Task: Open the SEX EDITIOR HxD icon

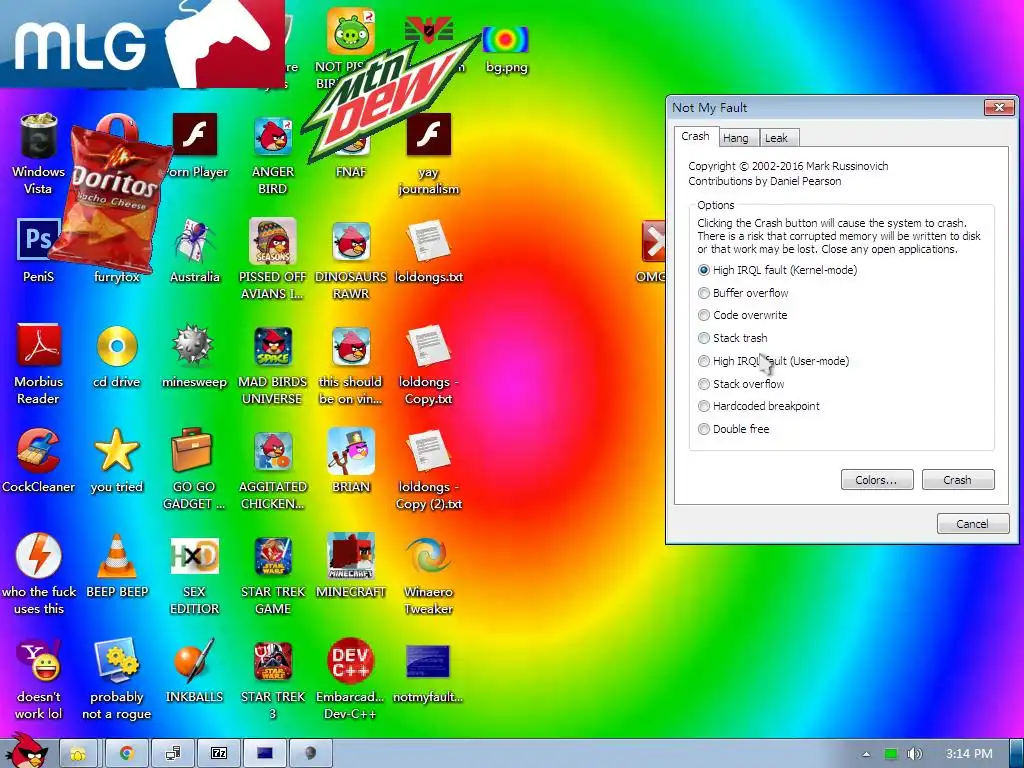Action: [x=194, y=555]
